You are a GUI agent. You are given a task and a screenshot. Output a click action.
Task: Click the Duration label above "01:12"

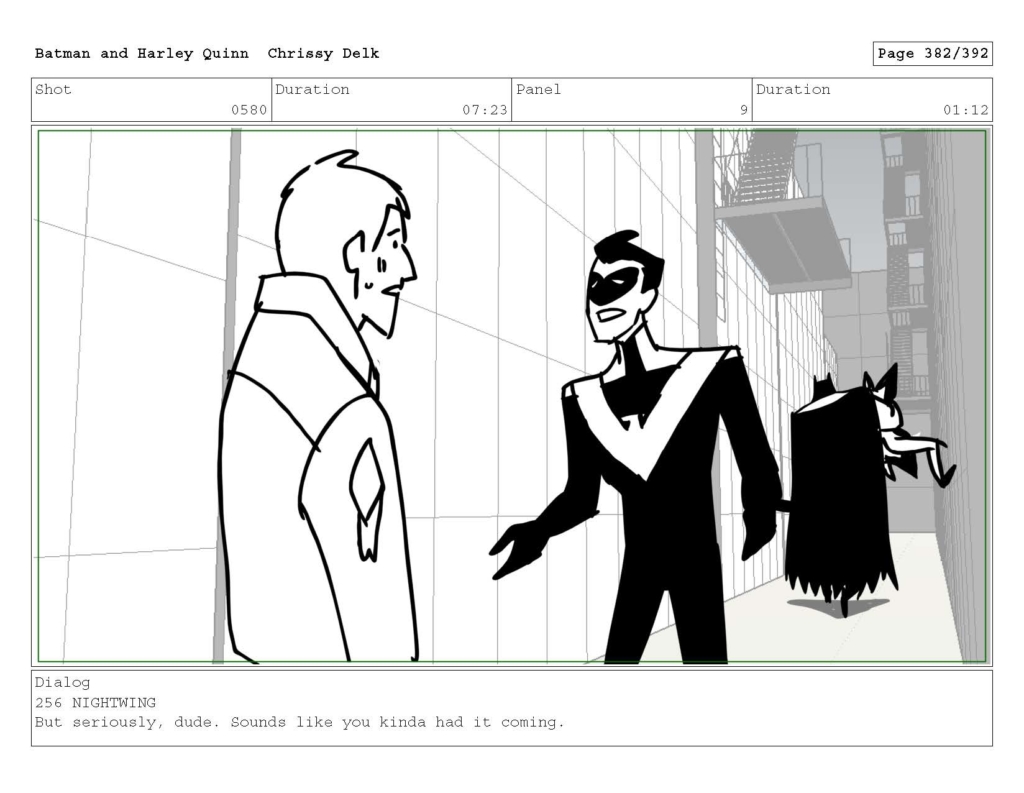(x=793, y=89)
